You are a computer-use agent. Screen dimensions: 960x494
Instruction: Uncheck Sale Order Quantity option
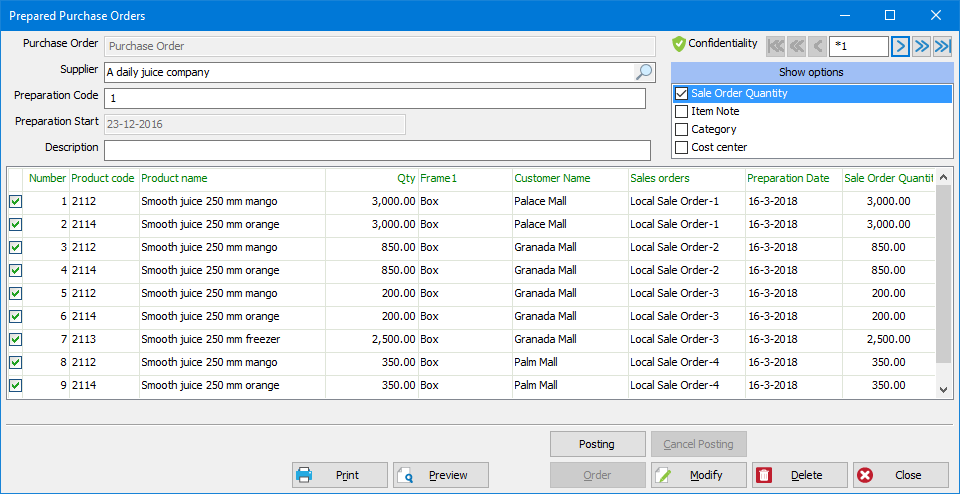(x=681, y=94)
